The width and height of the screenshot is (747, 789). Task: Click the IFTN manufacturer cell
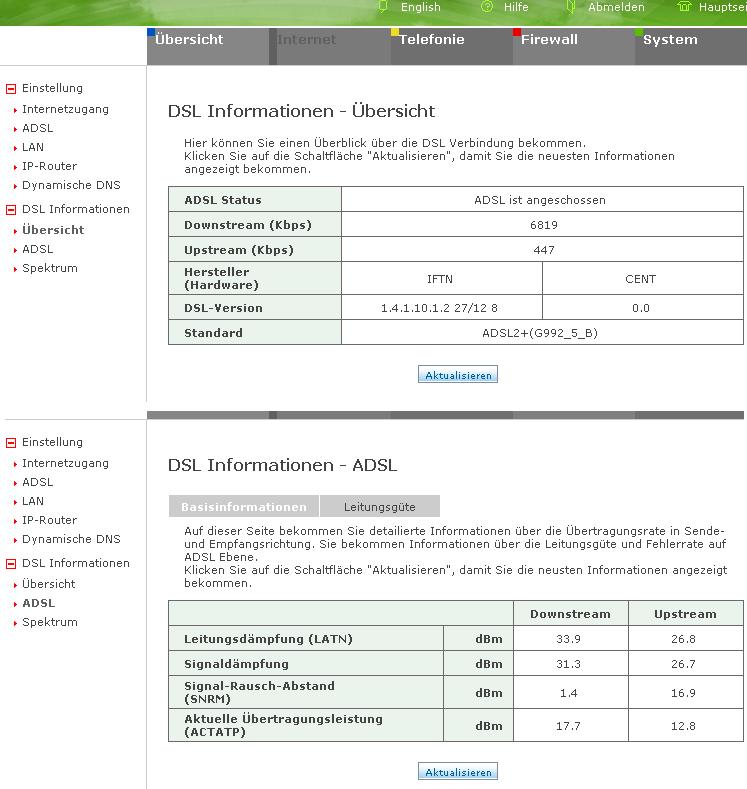click(x=440, y=279)
